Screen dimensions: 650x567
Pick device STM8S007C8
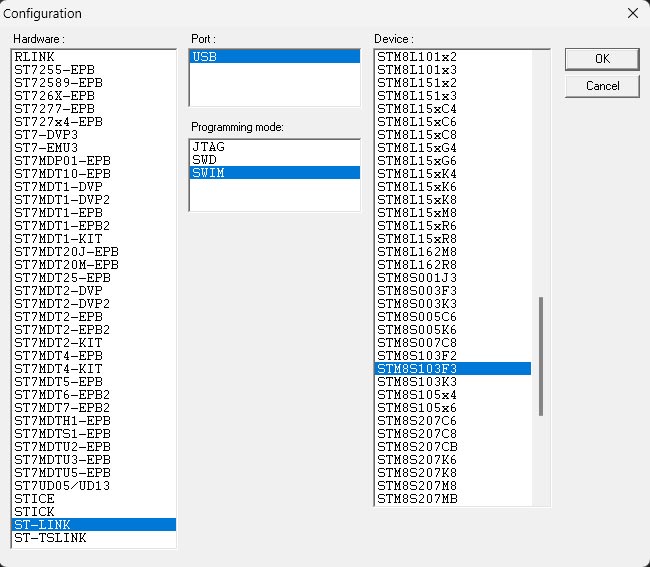[453, 343]
